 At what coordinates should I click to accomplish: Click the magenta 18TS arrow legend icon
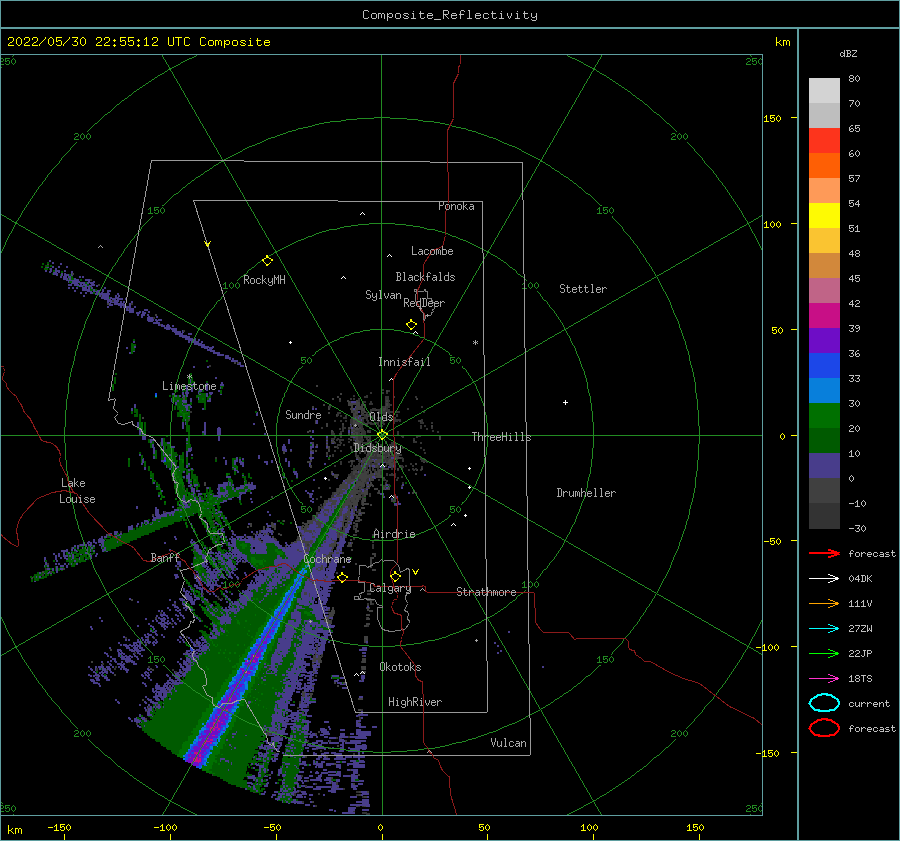(824, 678)
